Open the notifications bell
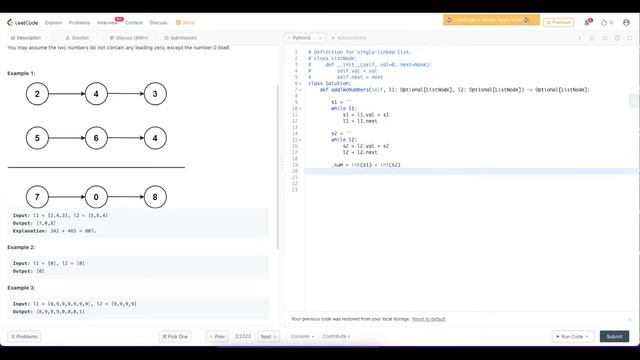The height and width of the screenshot is (360, 640). 587,22
